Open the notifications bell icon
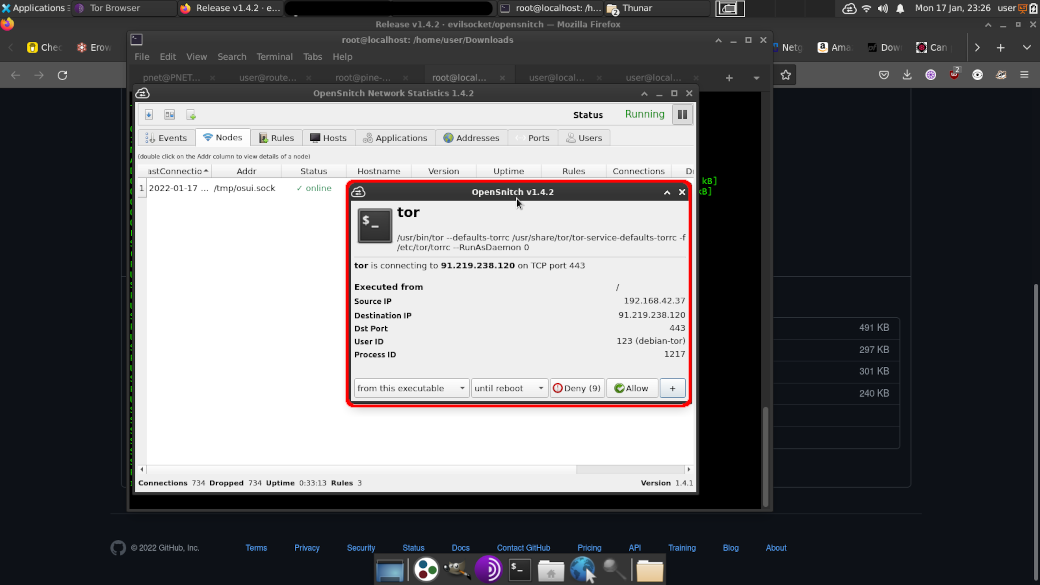 900,8
